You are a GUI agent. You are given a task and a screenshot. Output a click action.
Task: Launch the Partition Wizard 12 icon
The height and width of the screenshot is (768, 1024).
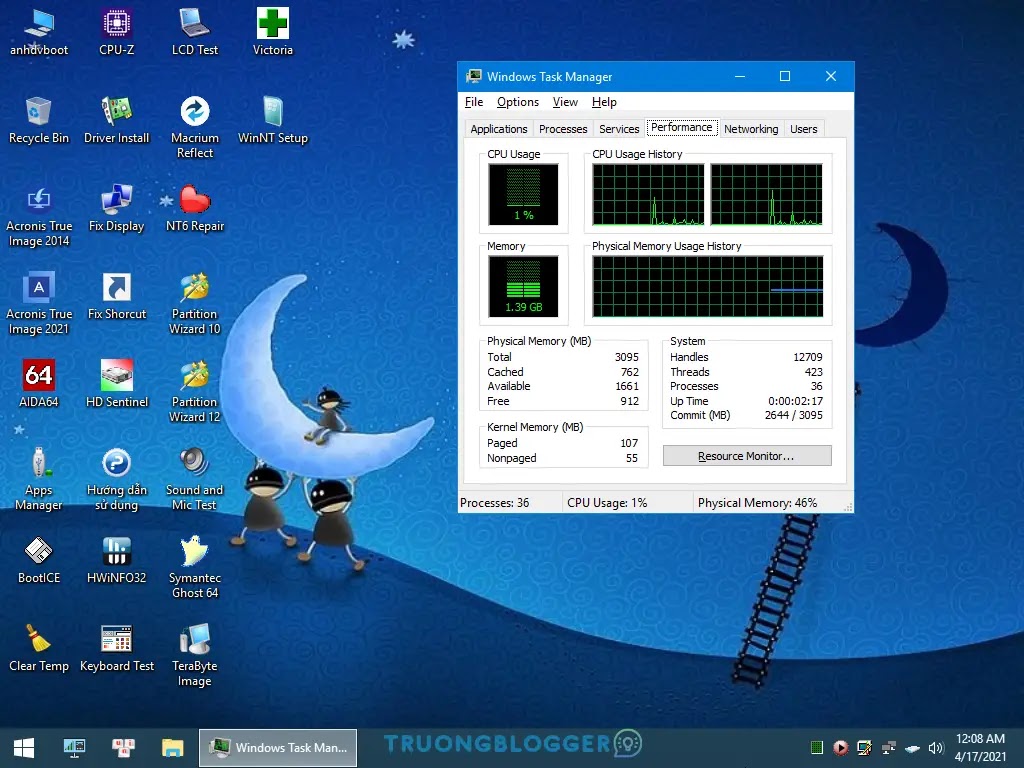coord(195,392)
